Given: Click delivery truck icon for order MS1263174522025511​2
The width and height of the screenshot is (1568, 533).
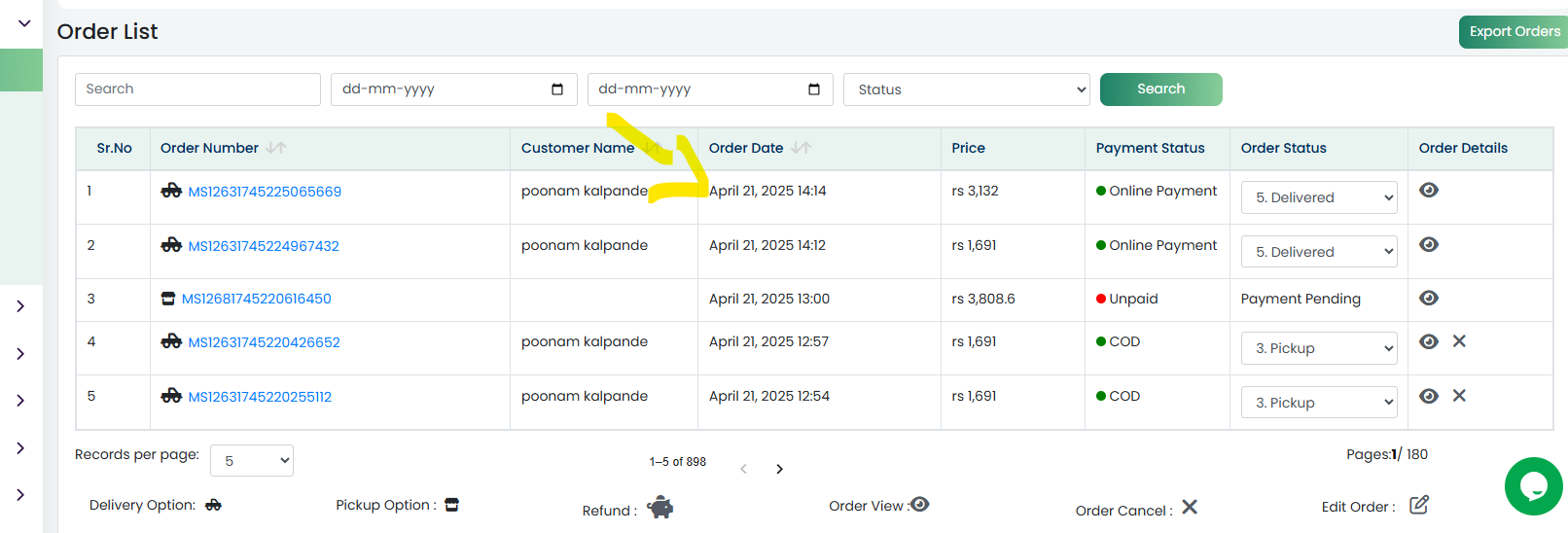Looking at the screenshot, I should pos(171,396).
